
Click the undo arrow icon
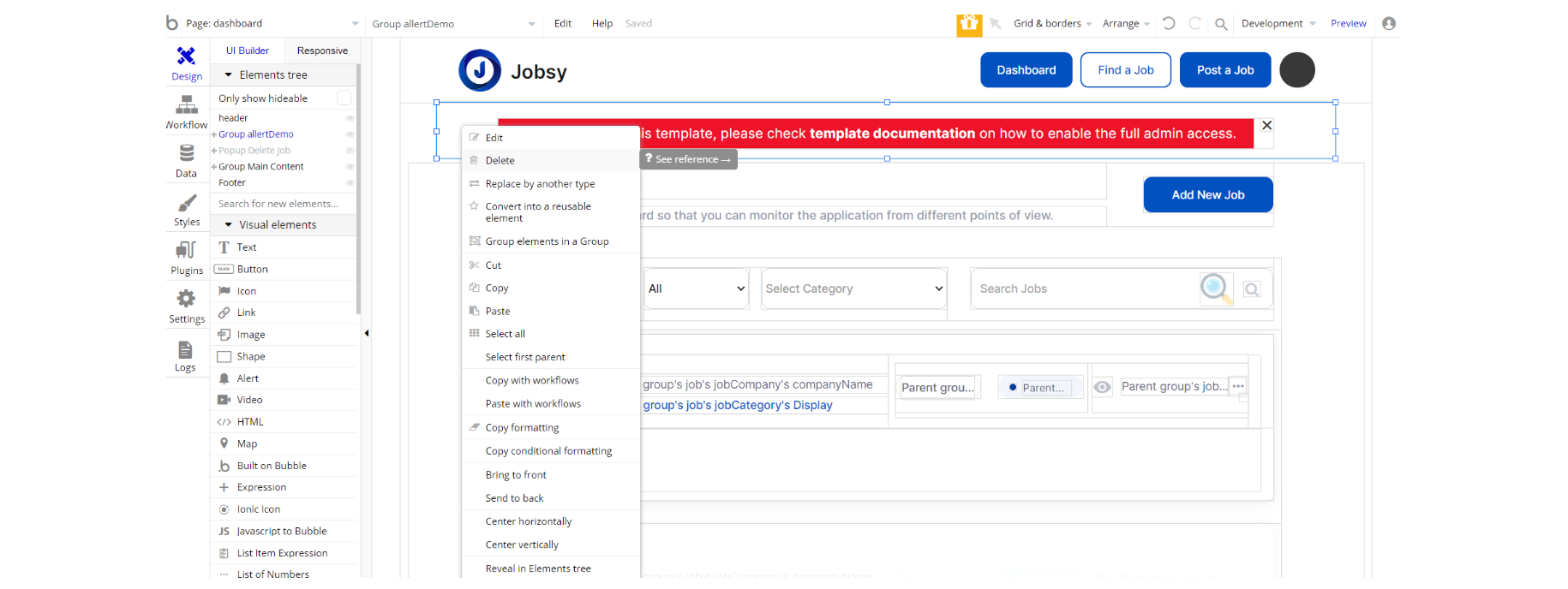1169,24
